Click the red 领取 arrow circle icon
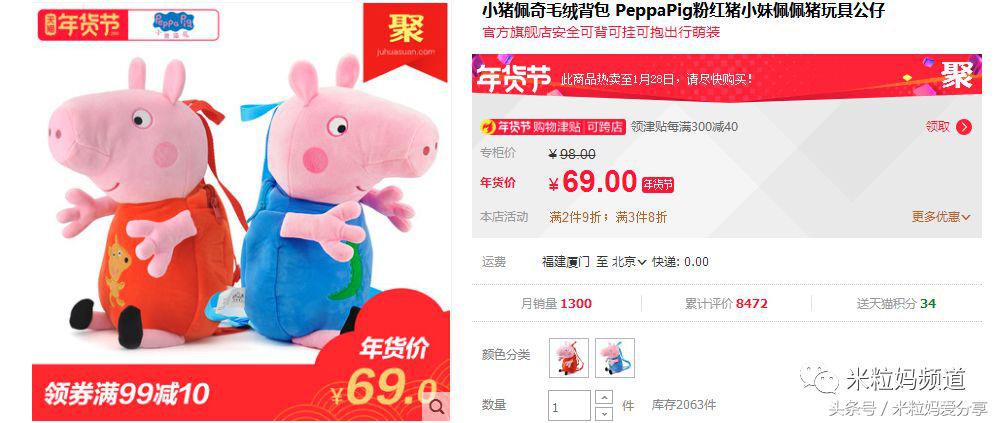The width and height of the screenshot is (998, 423). pos(964,127)
